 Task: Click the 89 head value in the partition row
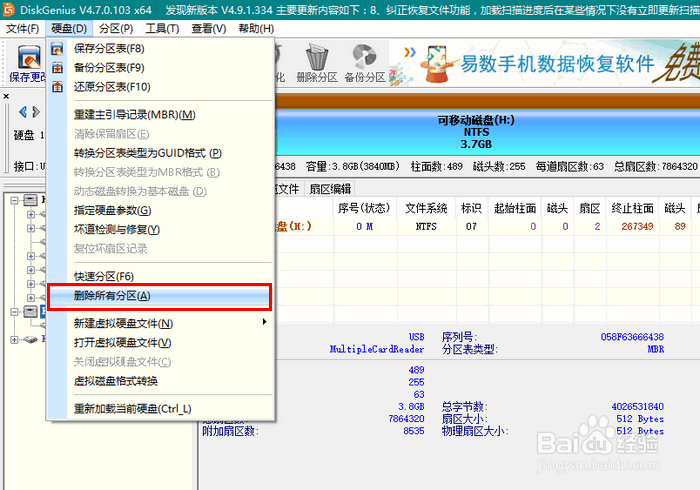(680, 227)
